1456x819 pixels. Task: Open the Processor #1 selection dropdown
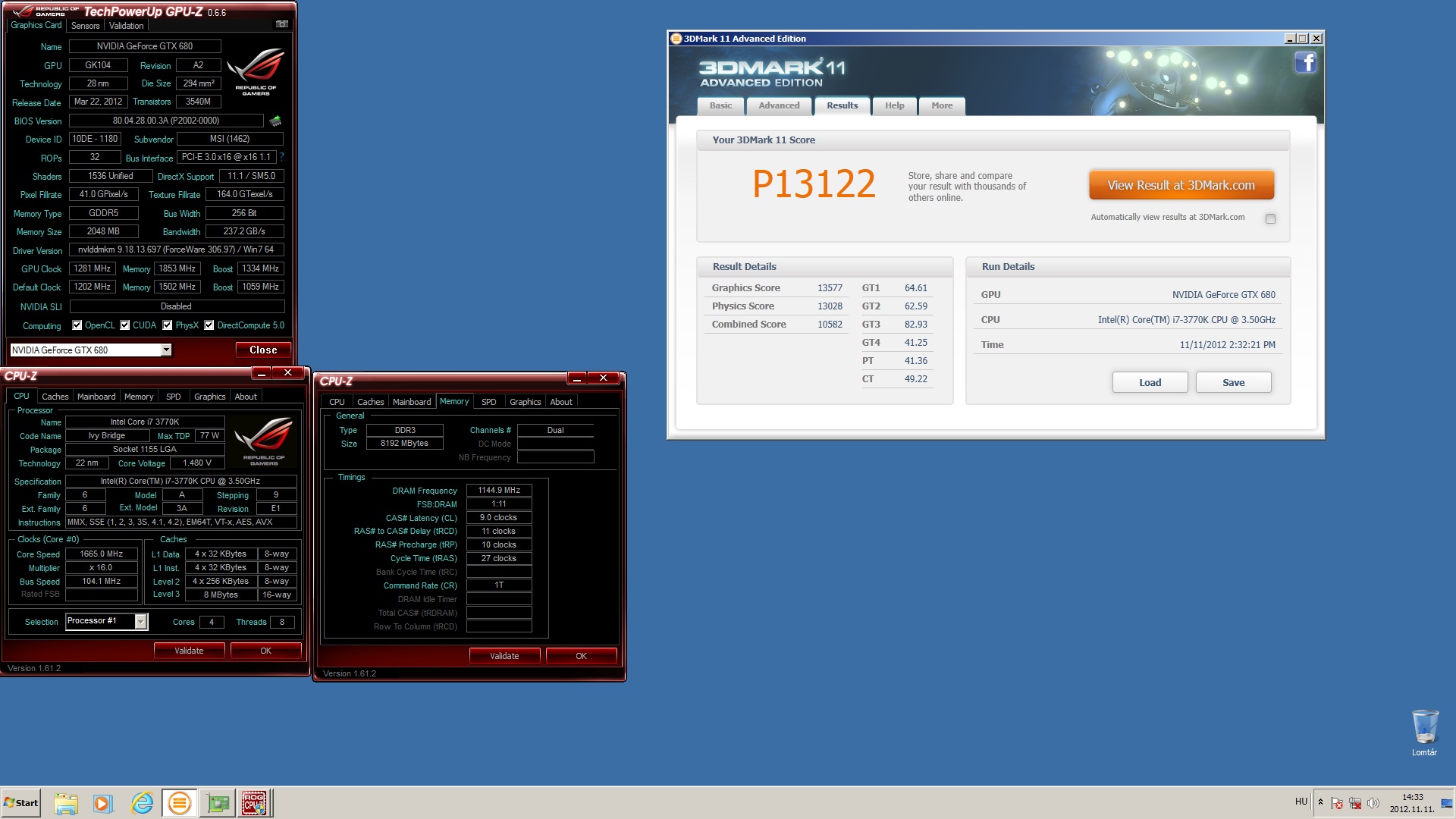[x=140, y=622]
